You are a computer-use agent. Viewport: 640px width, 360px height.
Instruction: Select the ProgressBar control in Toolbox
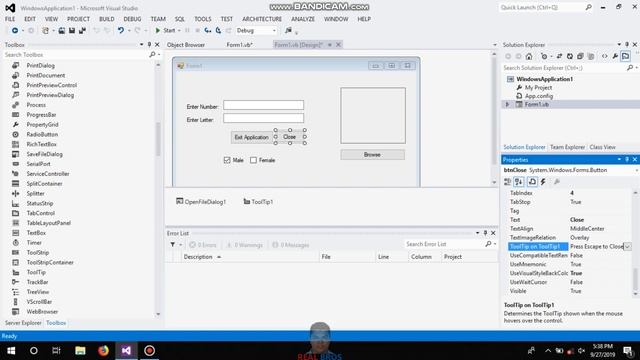[41, 115]
